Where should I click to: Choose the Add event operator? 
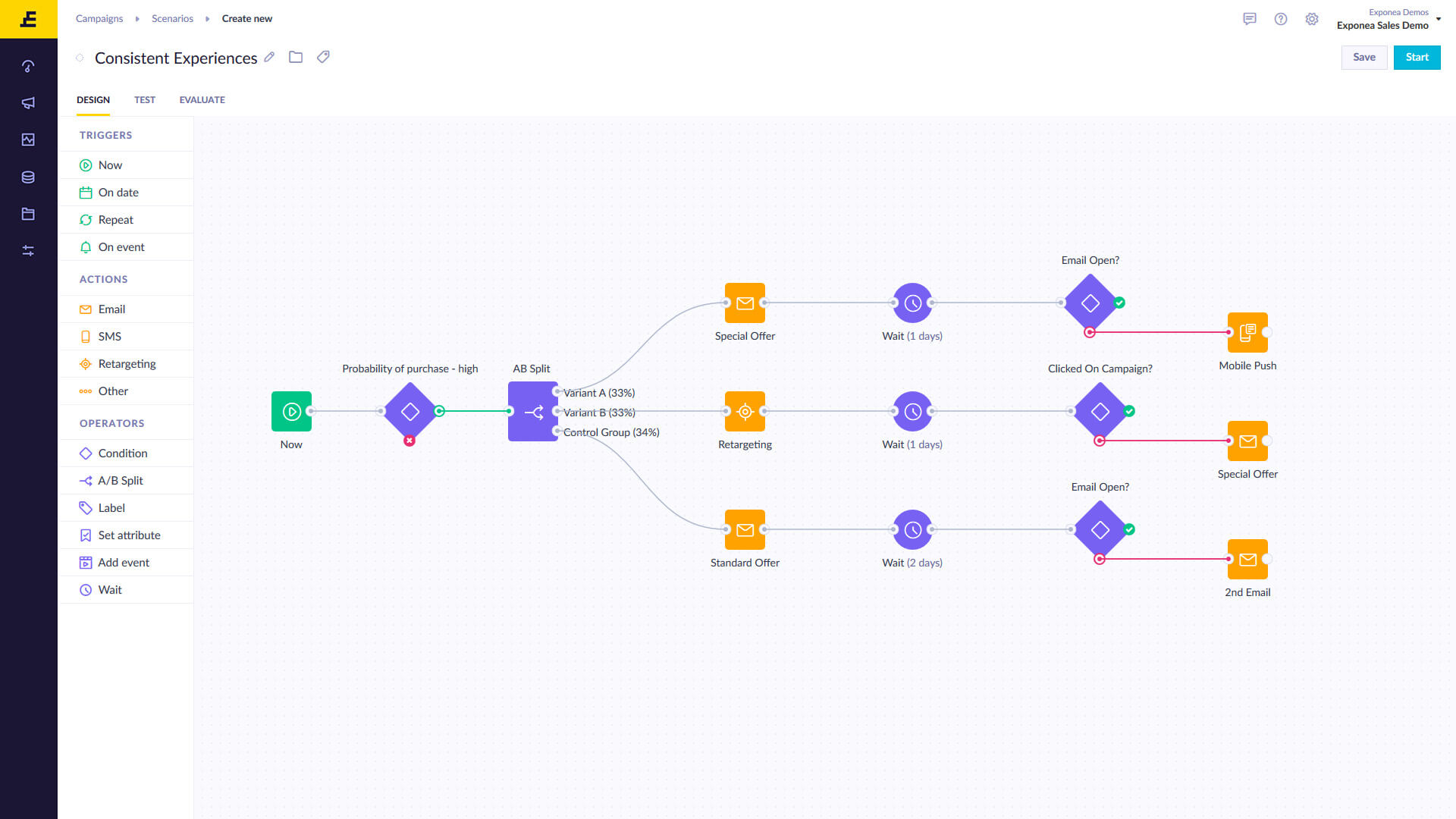126,563
